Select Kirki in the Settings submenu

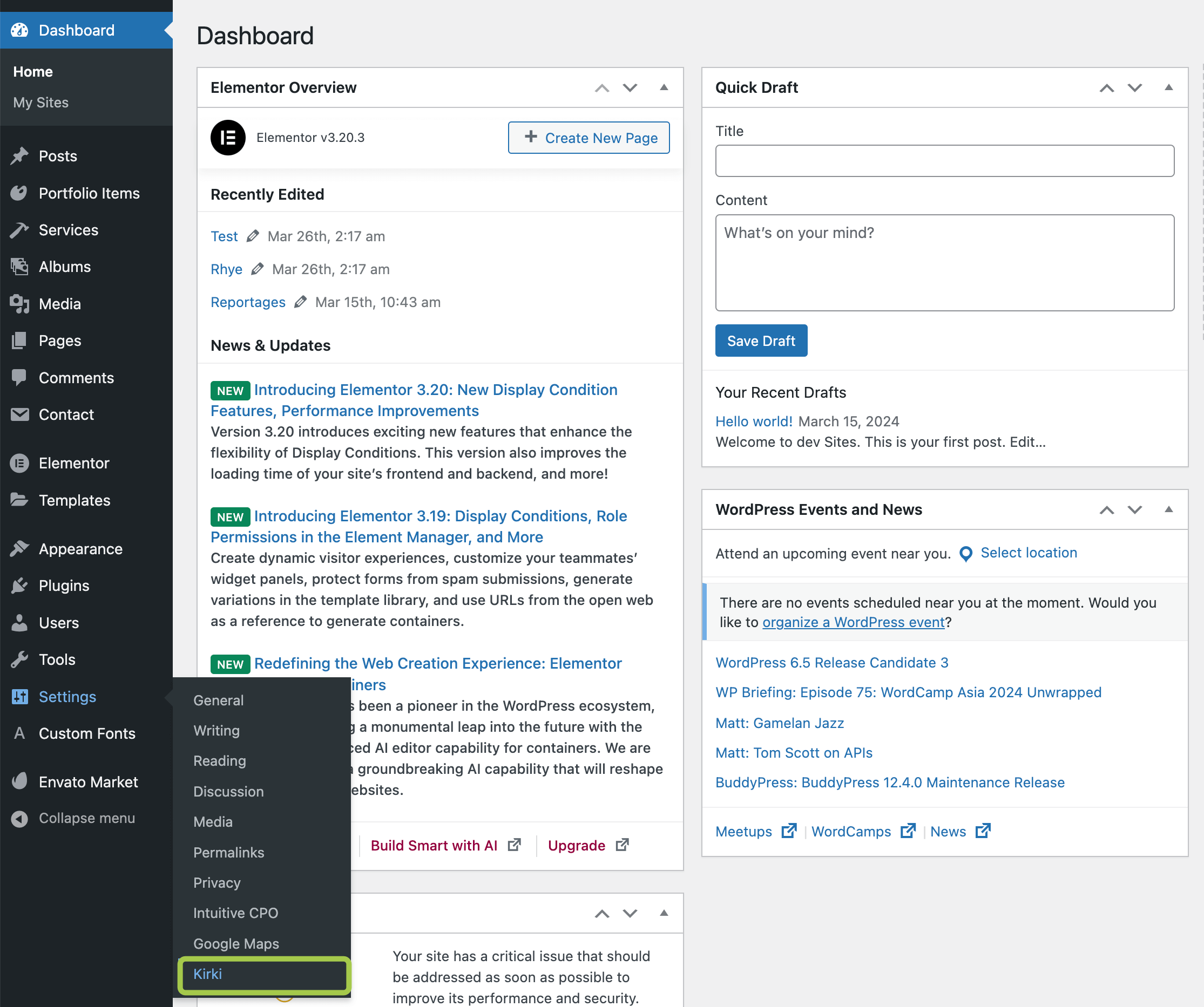[x=207, y=974]
